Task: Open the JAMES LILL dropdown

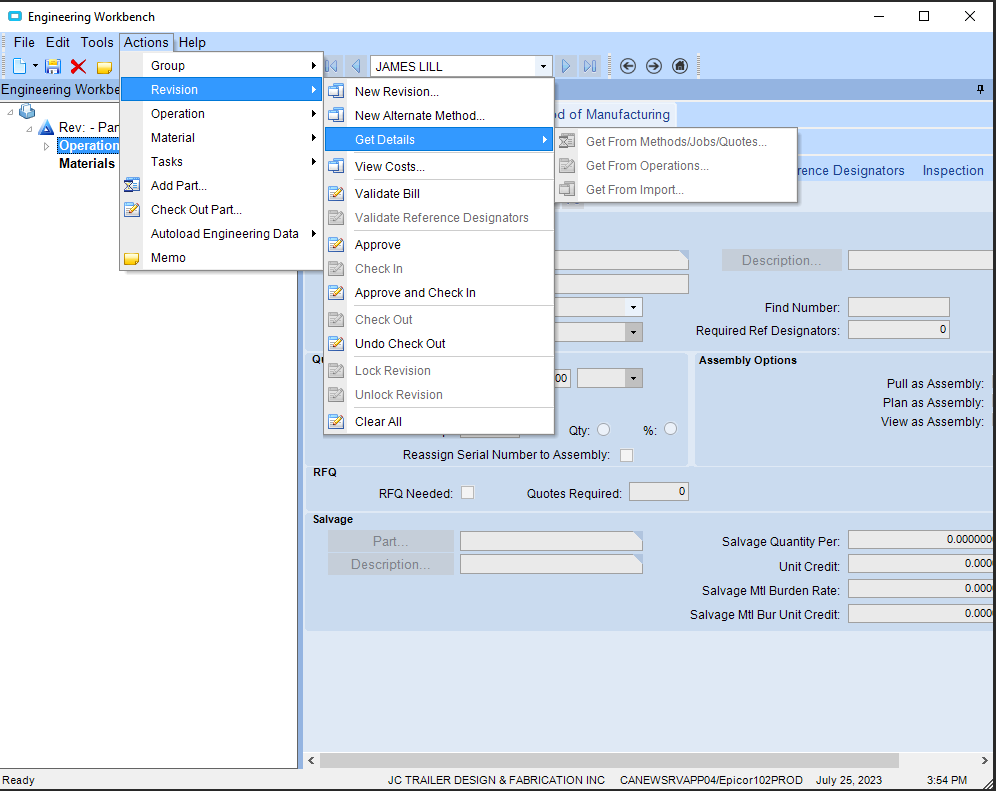Action: 544,66
